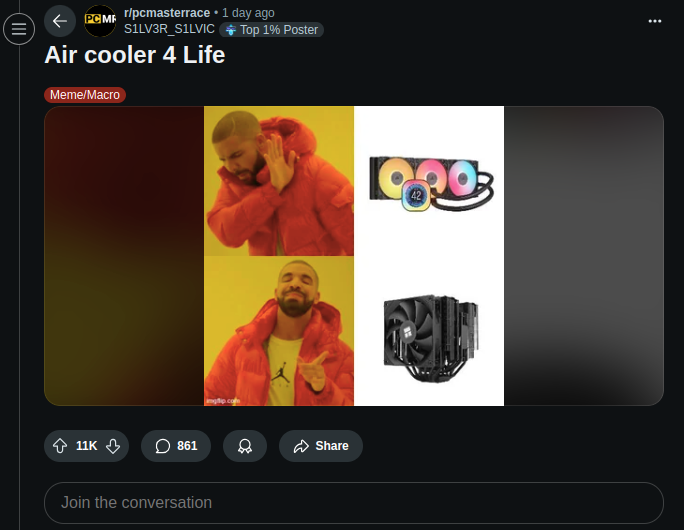The height and width of the screenshot is (530, 684).
Task: Give an award to the post
Action: point(245,446)
